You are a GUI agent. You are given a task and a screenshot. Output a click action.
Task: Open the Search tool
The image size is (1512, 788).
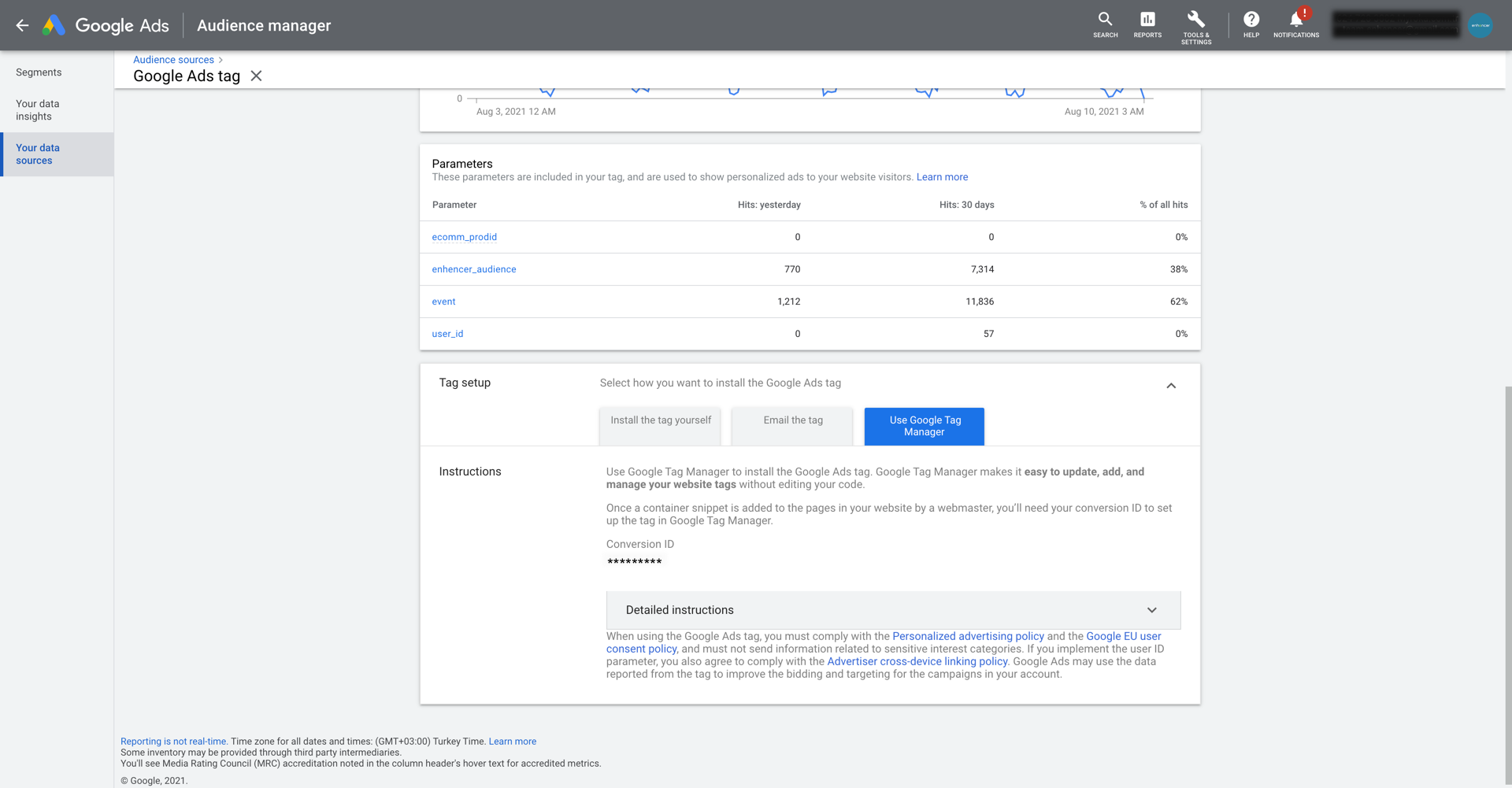[1105, 24]
